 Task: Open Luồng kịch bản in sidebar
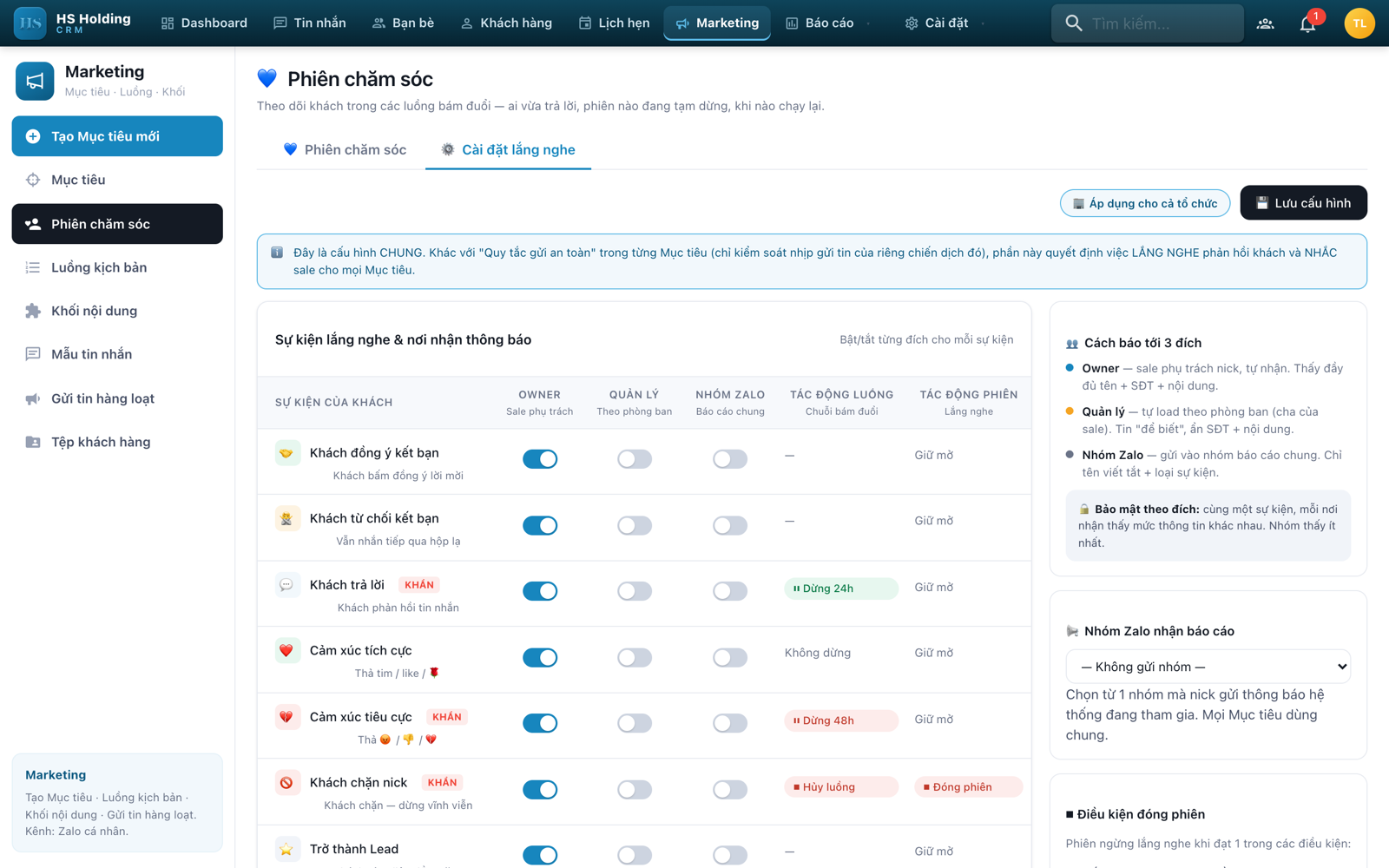[x=117, y=267]
